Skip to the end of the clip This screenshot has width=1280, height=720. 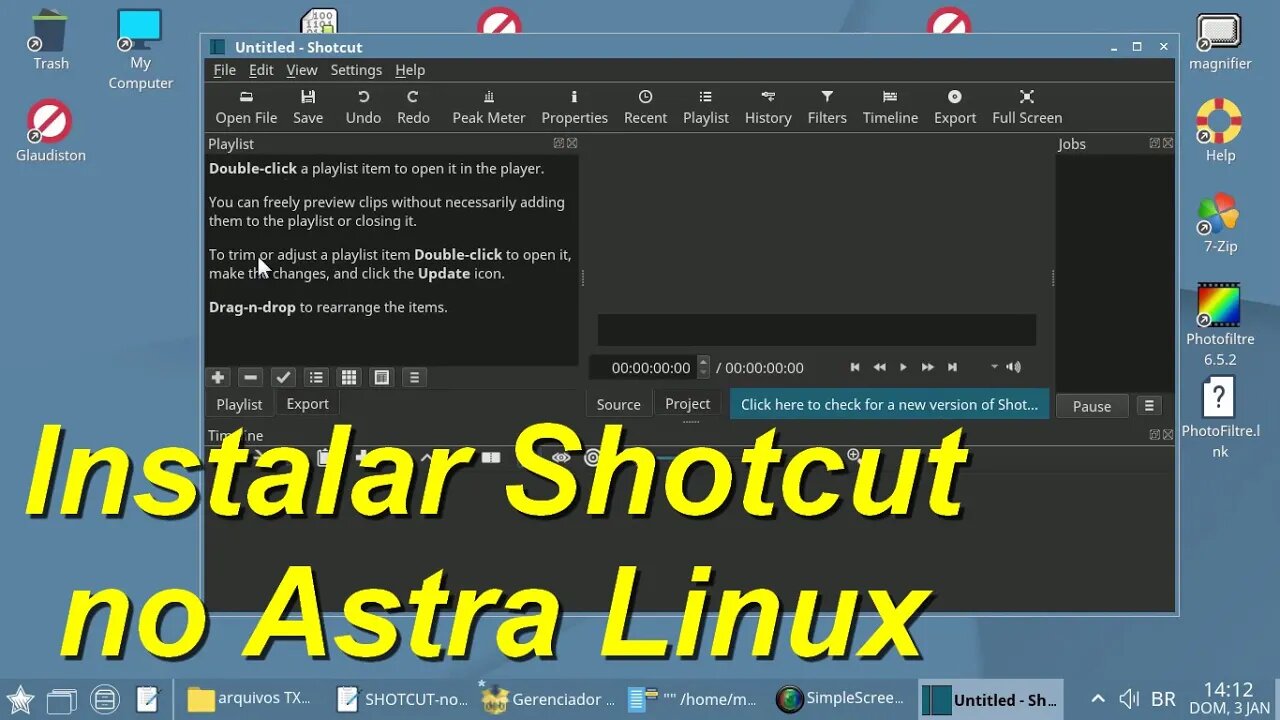tap(952, 367)
